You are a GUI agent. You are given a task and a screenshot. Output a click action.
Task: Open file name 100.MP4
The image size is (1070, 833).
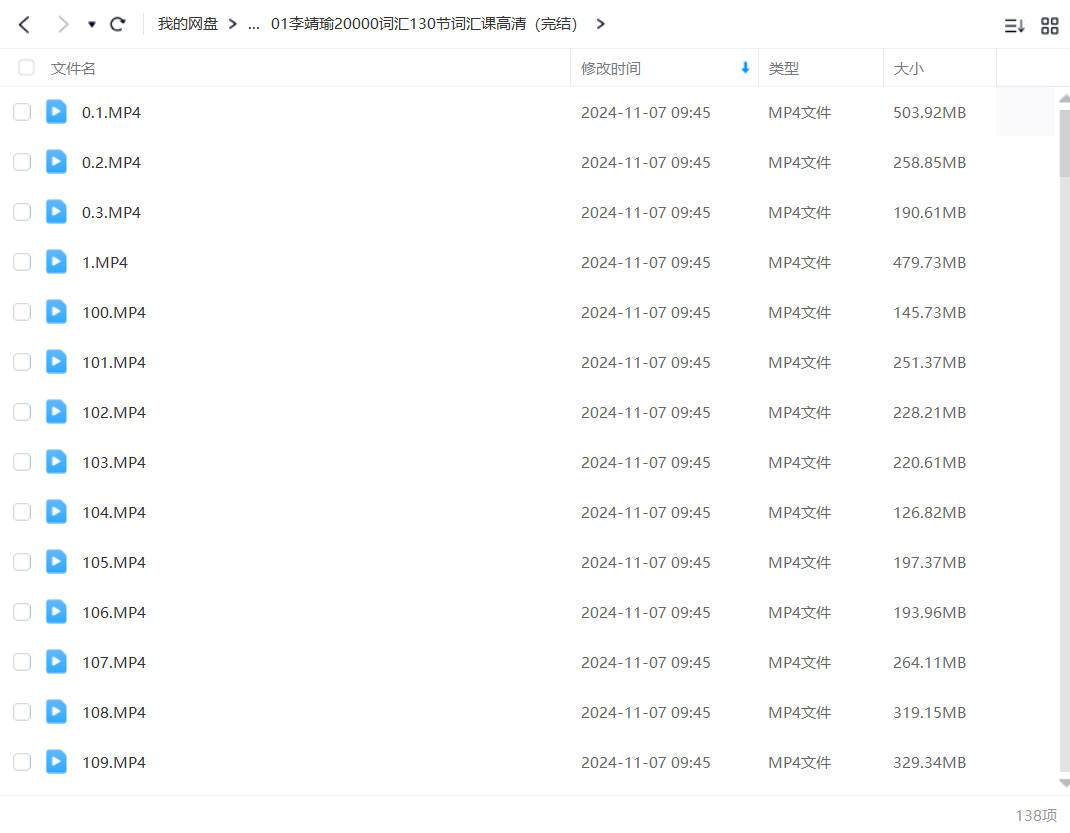tap(114, 312)
